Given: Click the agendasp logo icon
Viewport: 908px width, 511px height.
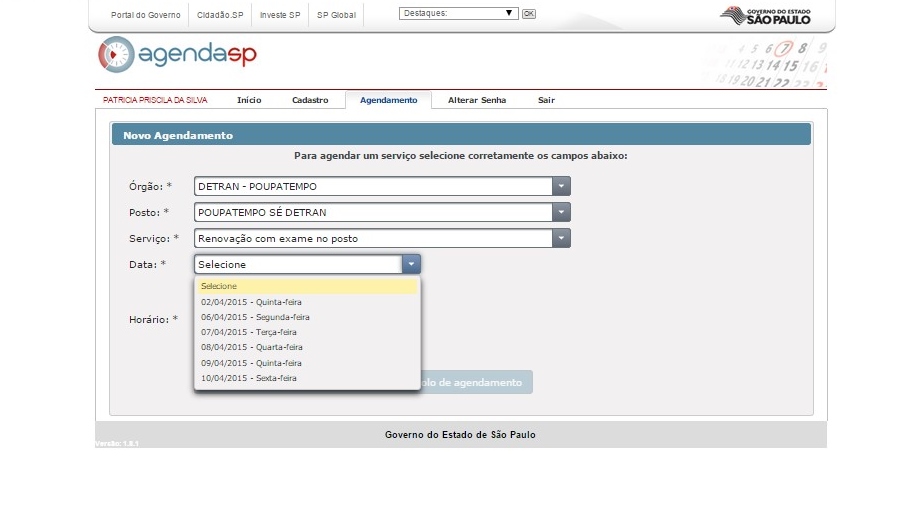Looking at the screenshot, I should (116, 55).
